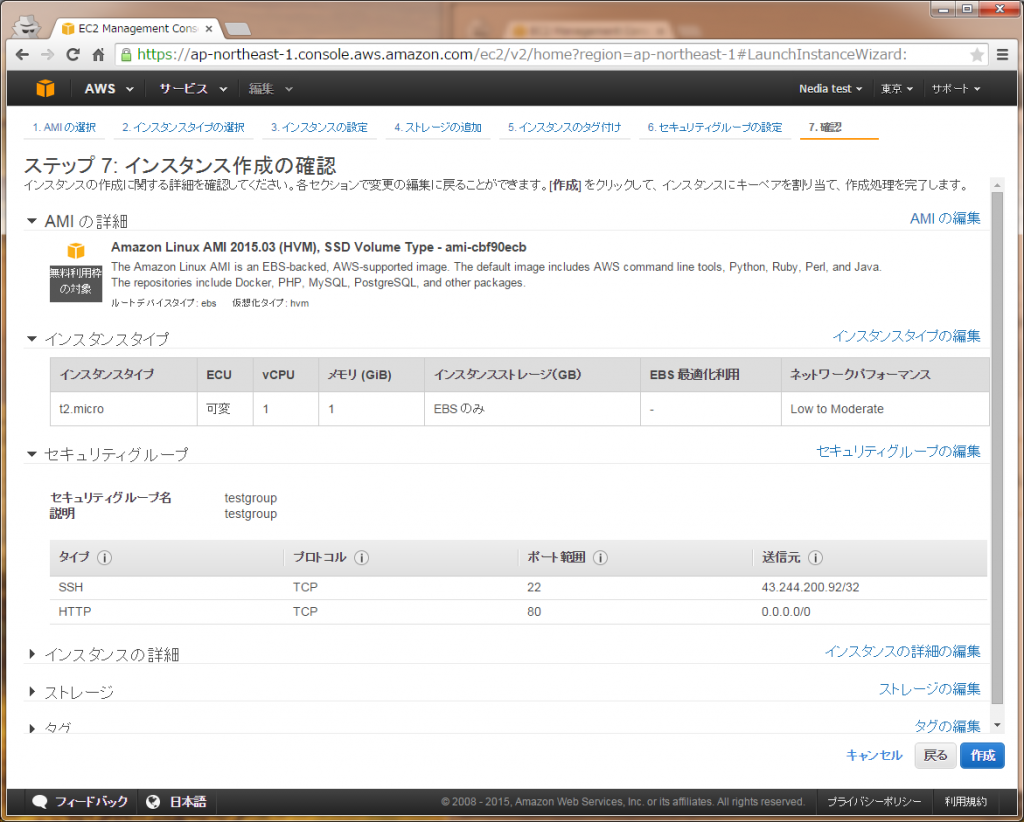
Task: Click the t2.micro table cell
Action: click(x=124, y=409)
